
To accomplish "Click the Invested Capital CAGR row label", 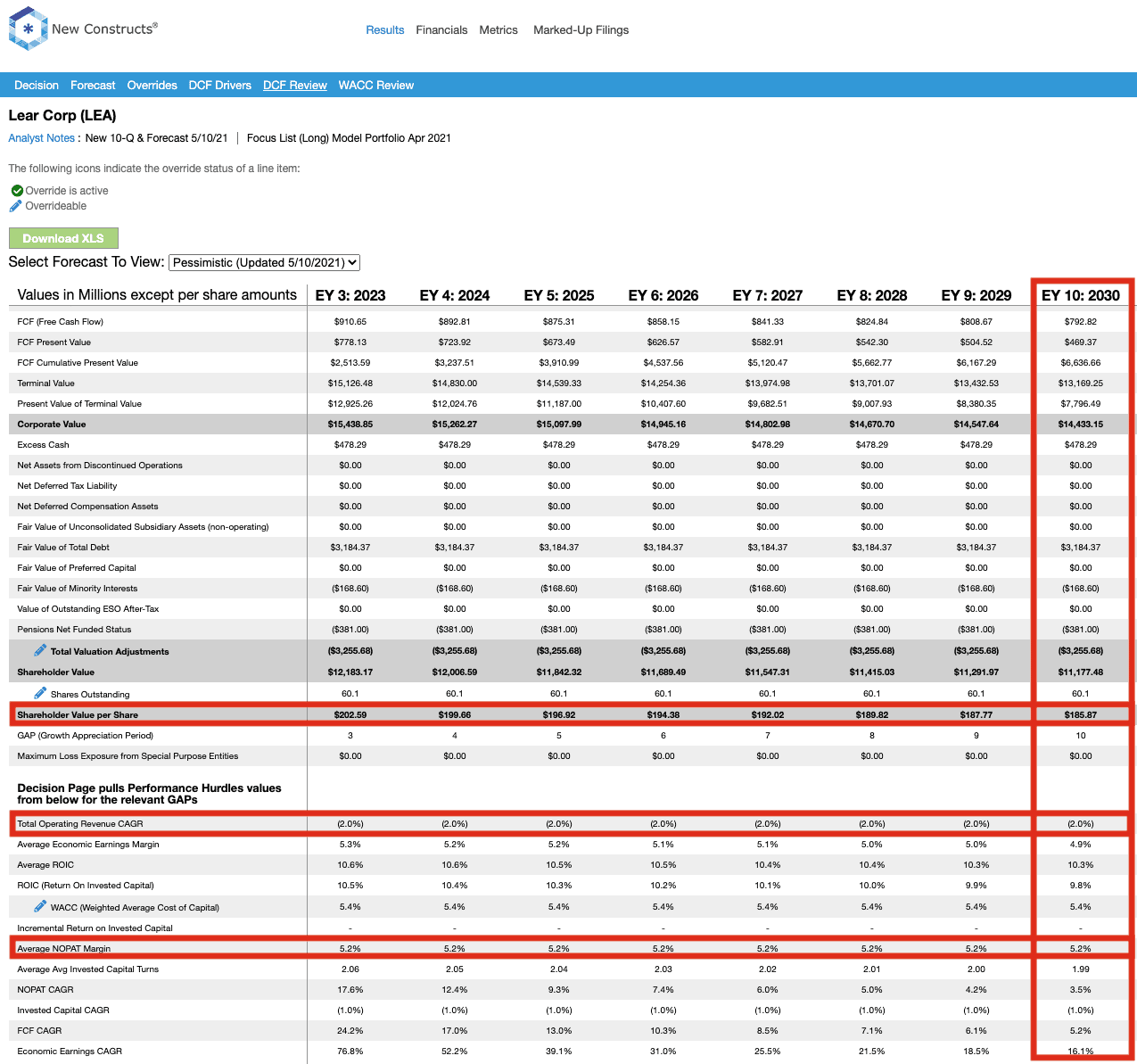I will tap(63, 1010).
